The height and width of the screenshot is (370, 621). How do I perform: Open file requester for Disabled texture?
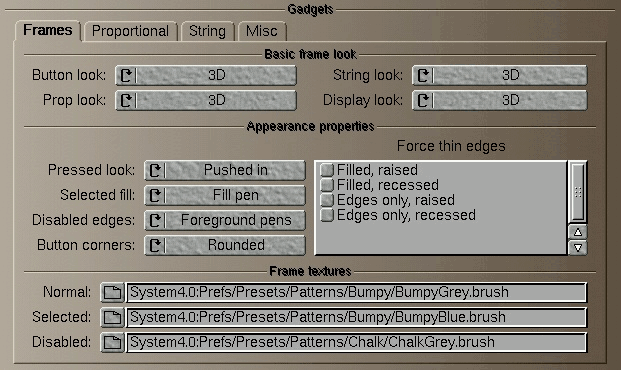[112, 343]
